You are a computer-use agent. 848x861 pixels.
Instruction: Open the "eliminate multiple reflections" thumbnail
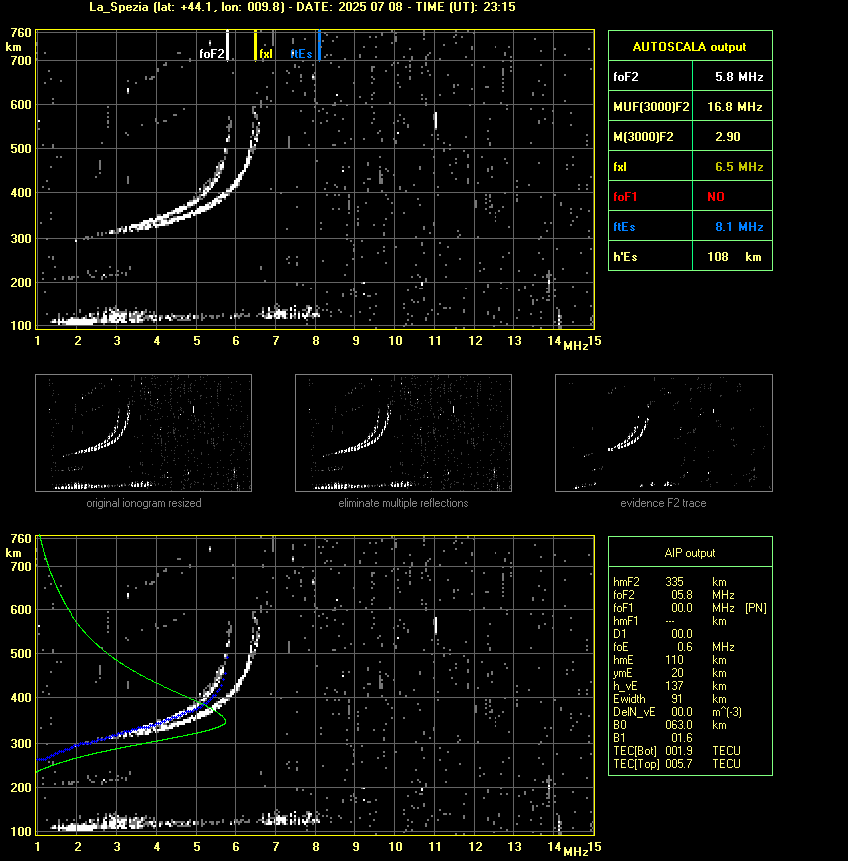tap(403, 433)
